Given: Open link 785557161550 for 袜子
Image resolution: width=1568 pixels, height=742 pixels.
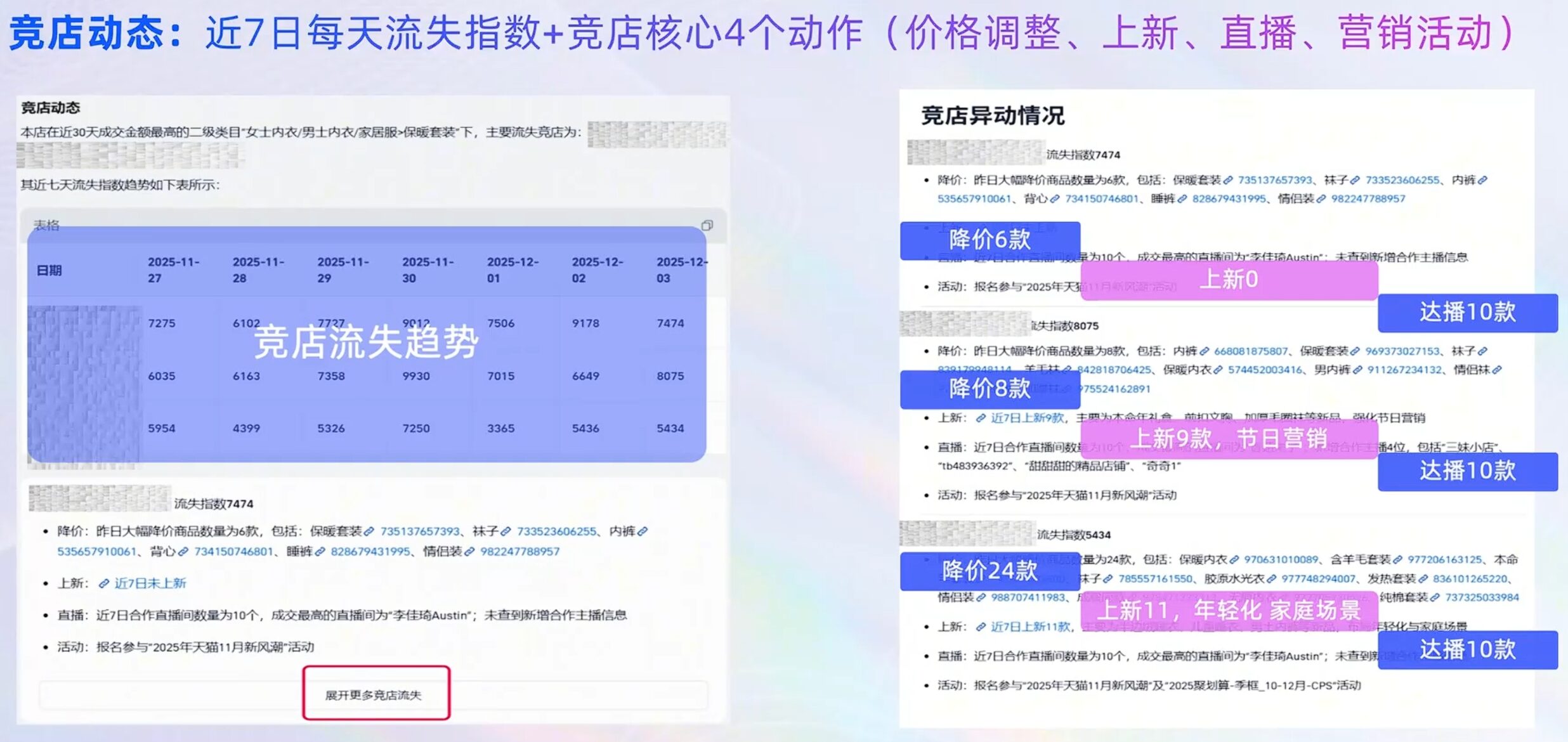Looking at the screenshot, I should click(1156, 578).
